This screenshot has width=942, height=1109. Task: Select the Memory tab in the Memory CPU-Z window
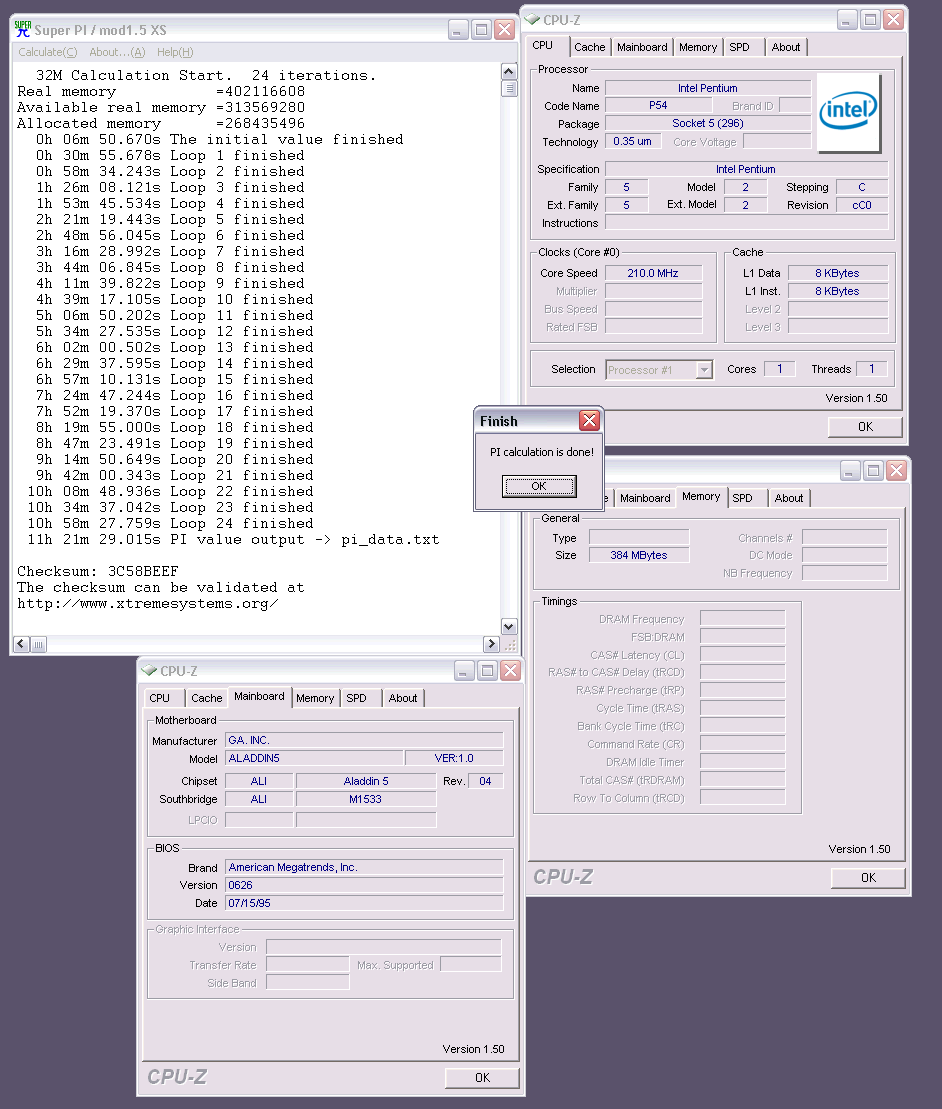(x=701, y=497)
